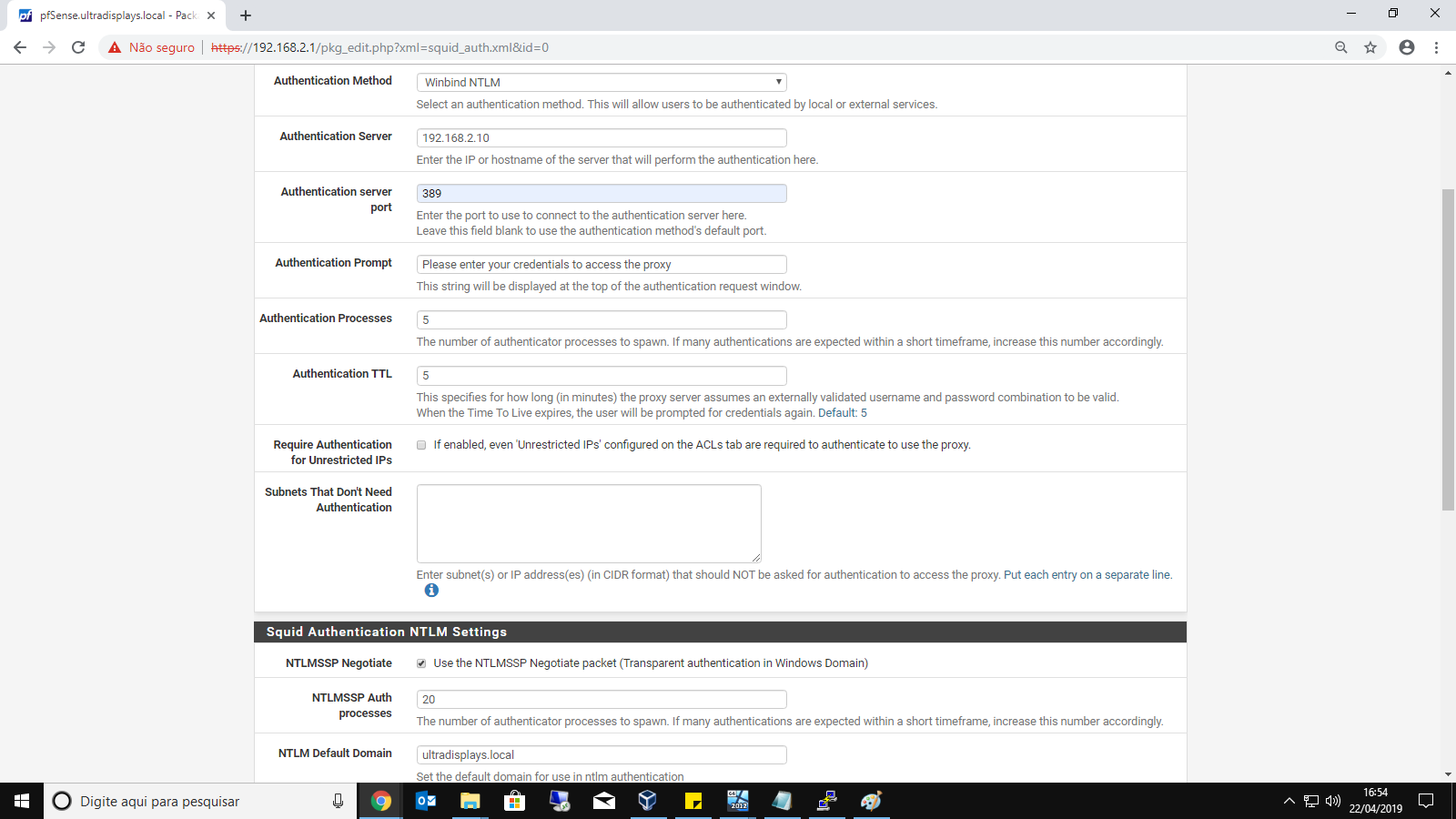
Task: Open the browser zoom magnifier icon
Action: pos(1340,47)
